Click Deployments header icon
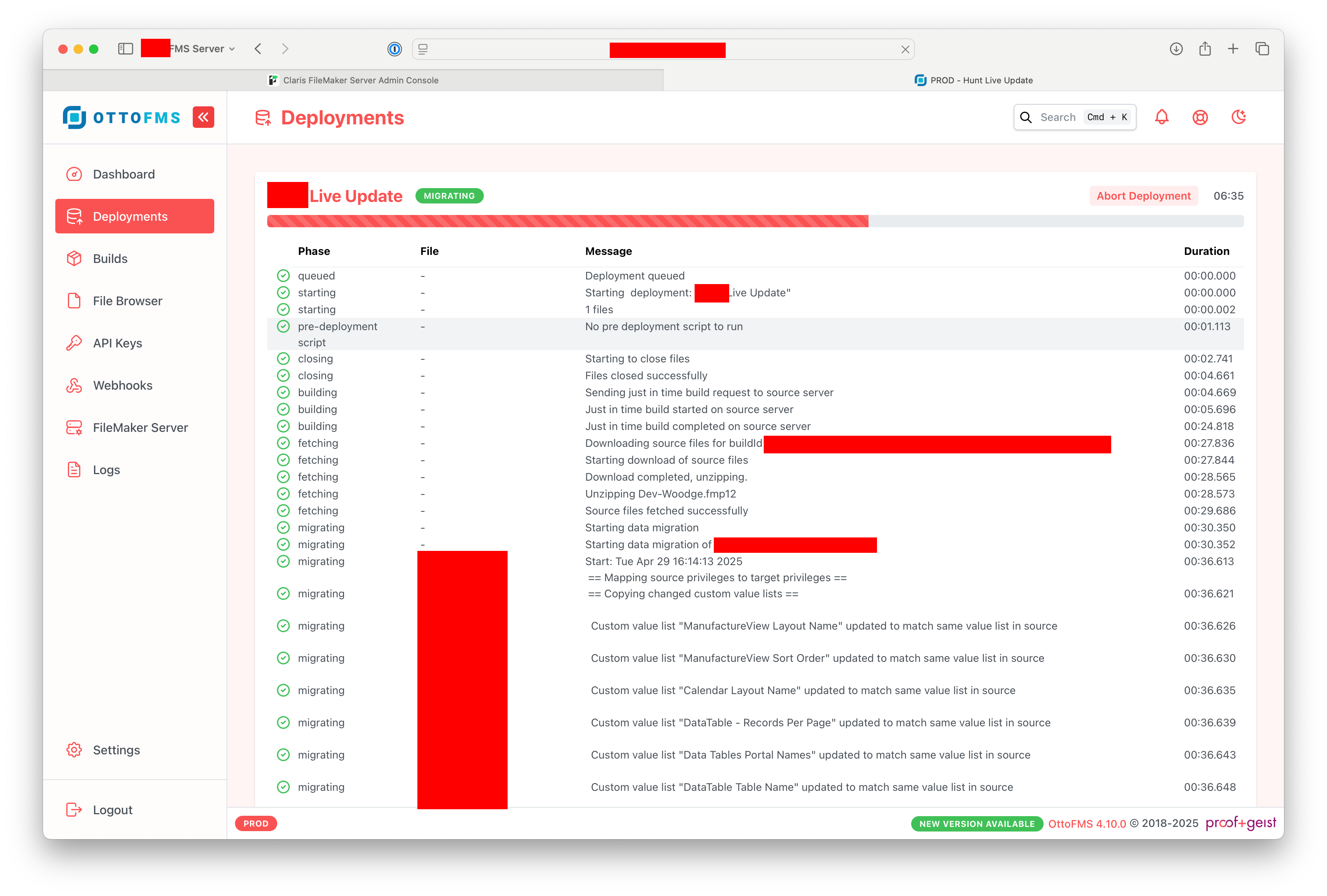The height and width of the screenshot is (896, 1327). click(263, 117)
